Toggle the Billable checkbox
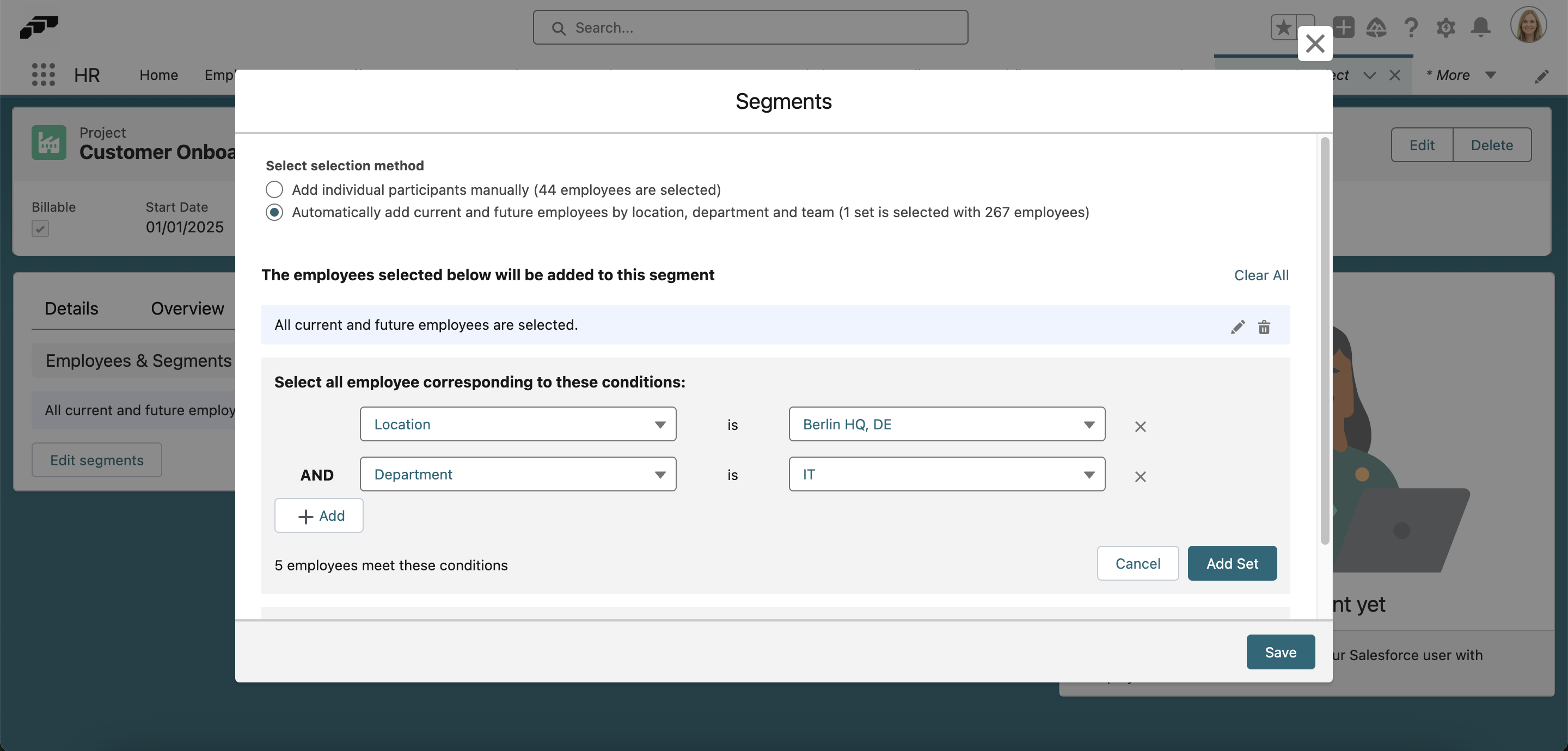 40,229
